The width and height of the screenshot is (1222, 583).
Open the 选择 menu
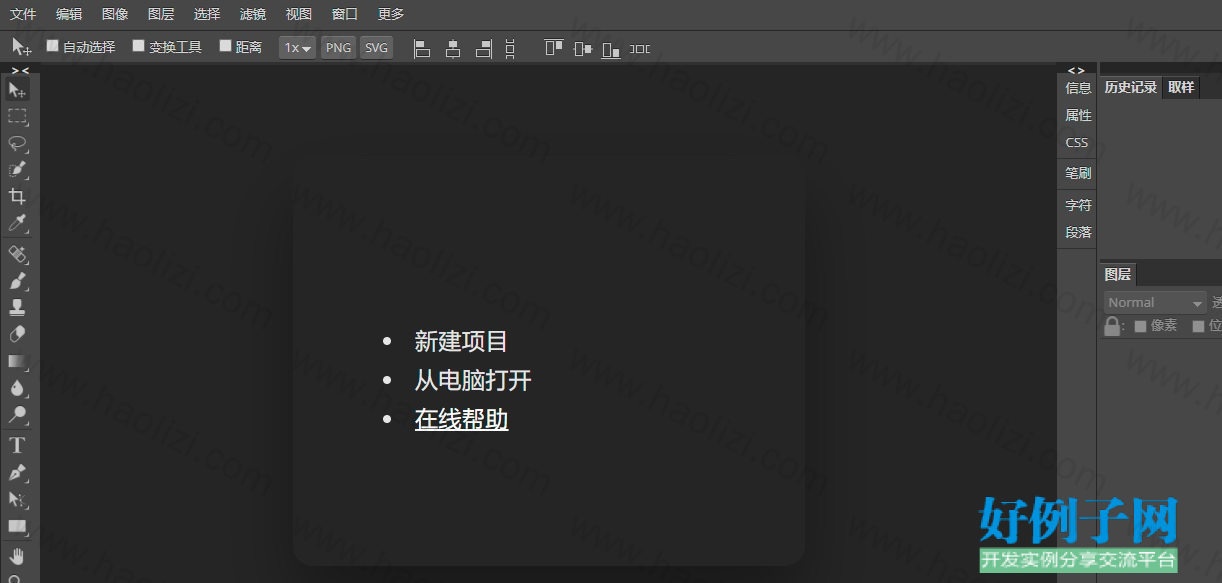click(207, 14)
